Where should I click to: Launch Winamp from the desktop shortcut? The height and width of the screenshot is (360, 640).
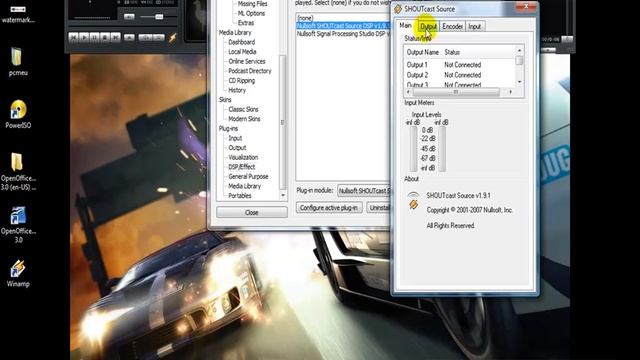[x=18, y=273]
